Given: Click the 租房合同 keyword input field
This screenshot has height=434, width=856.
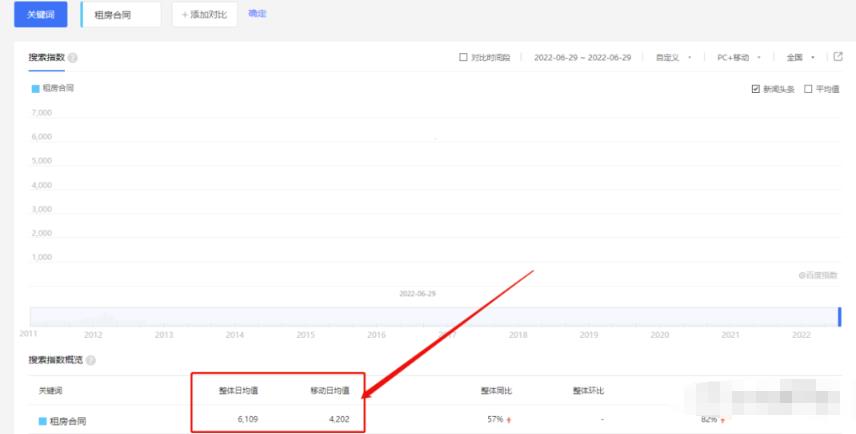Looking at the screenshot, I should 121,15.
